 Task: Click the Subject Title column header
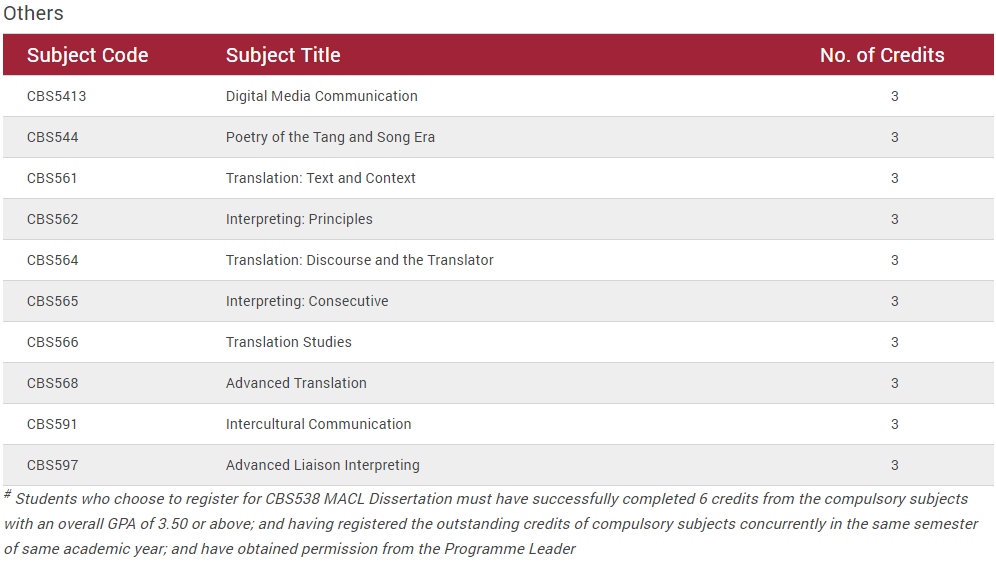click(283, 55)
